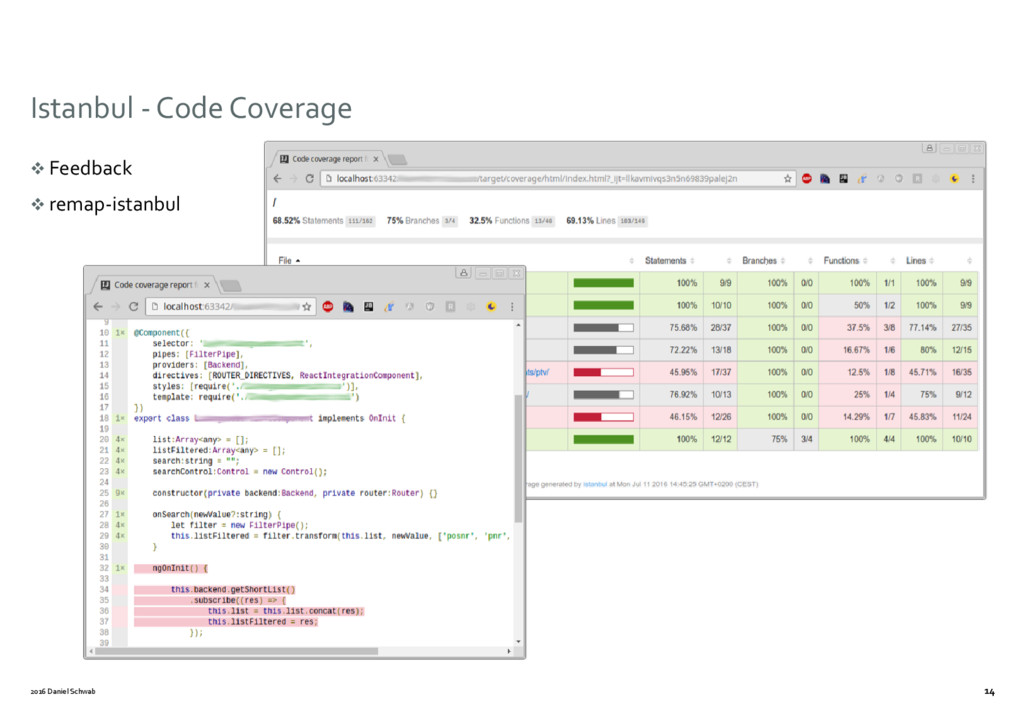This screenshot has height=709, width=1024.
Task: Open a new tab in the rear window
Action: (x=396, y=159)
